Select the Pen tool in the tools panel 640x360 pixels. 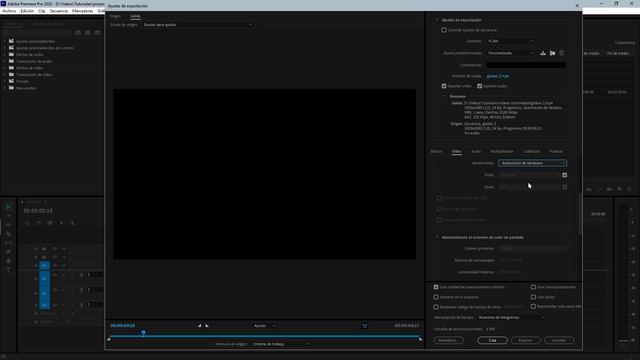coord(8,252)
